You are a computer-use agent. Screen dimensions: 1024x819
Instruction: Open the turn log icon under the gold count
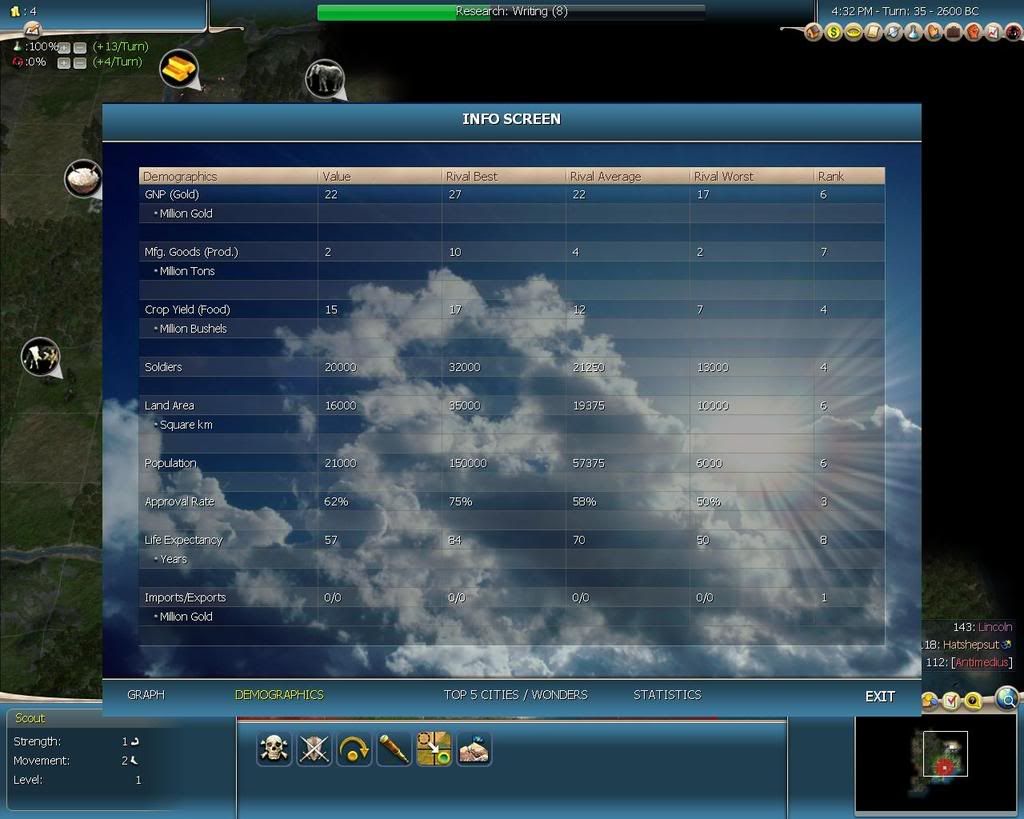32,29
